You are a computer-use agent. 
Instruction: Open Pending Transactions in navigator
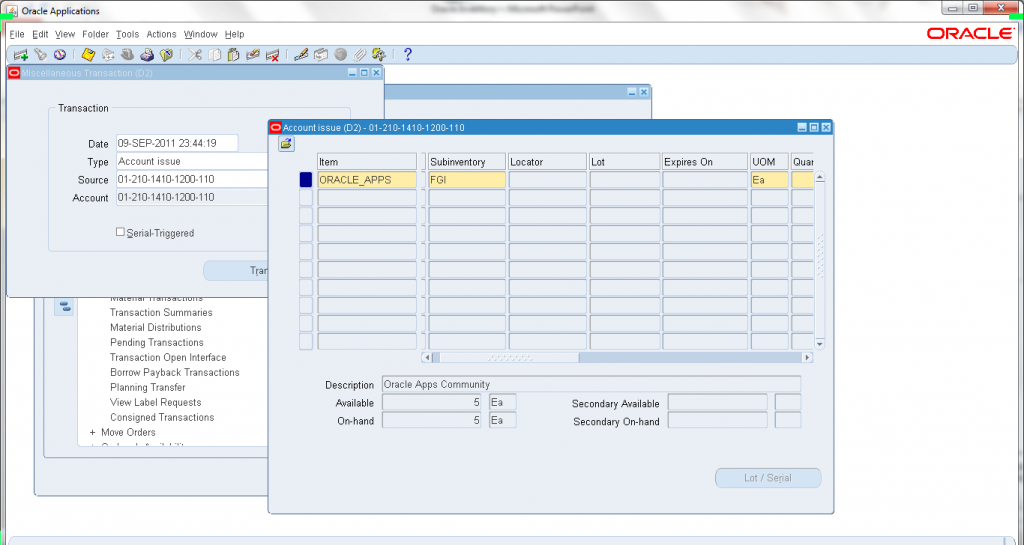click(157, 343)
